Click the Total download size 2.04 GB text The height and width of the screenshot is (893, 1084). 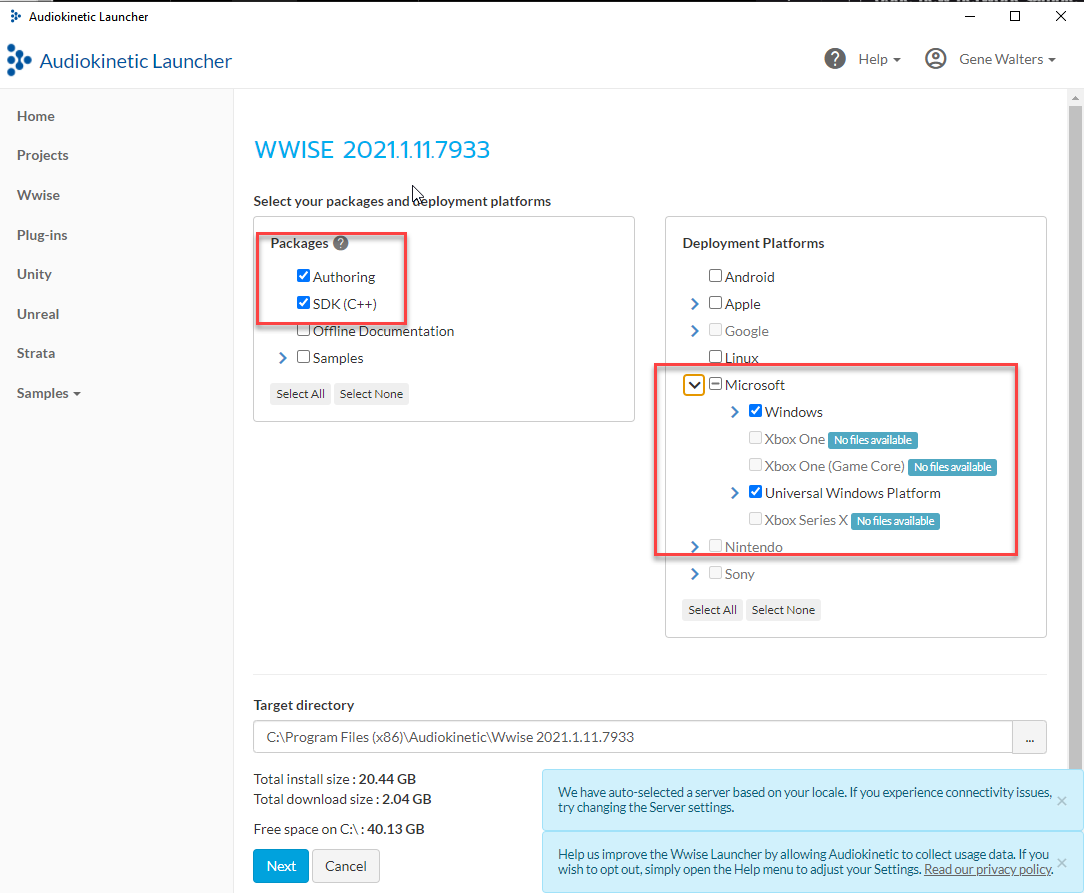342,800
